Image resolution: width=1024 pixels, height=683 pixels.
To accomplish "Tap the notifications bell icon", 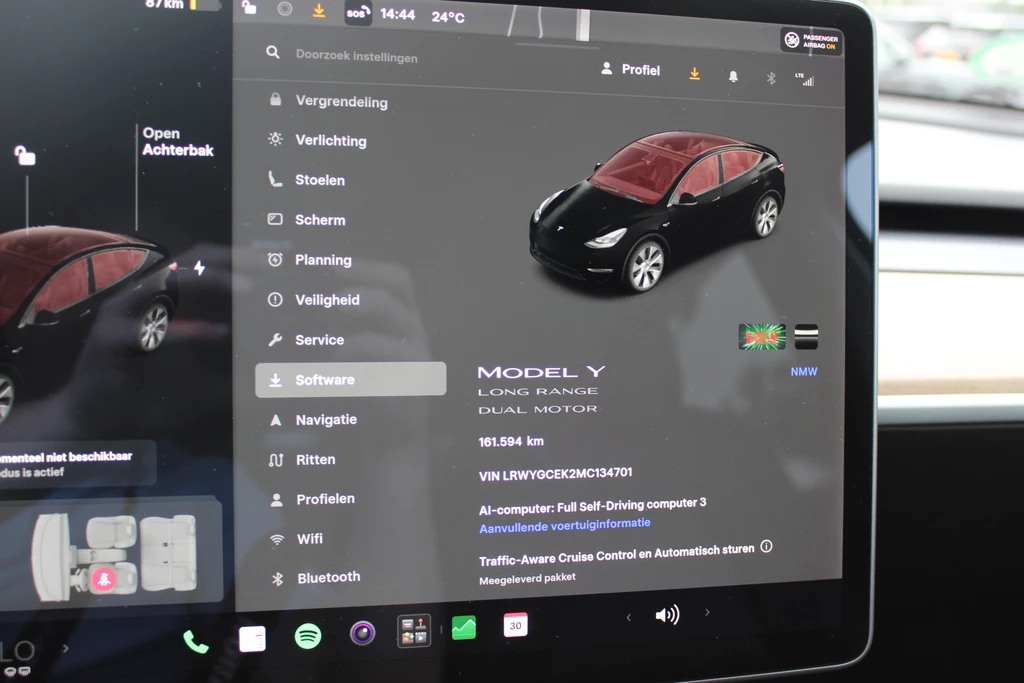I will tap(733, 76).
